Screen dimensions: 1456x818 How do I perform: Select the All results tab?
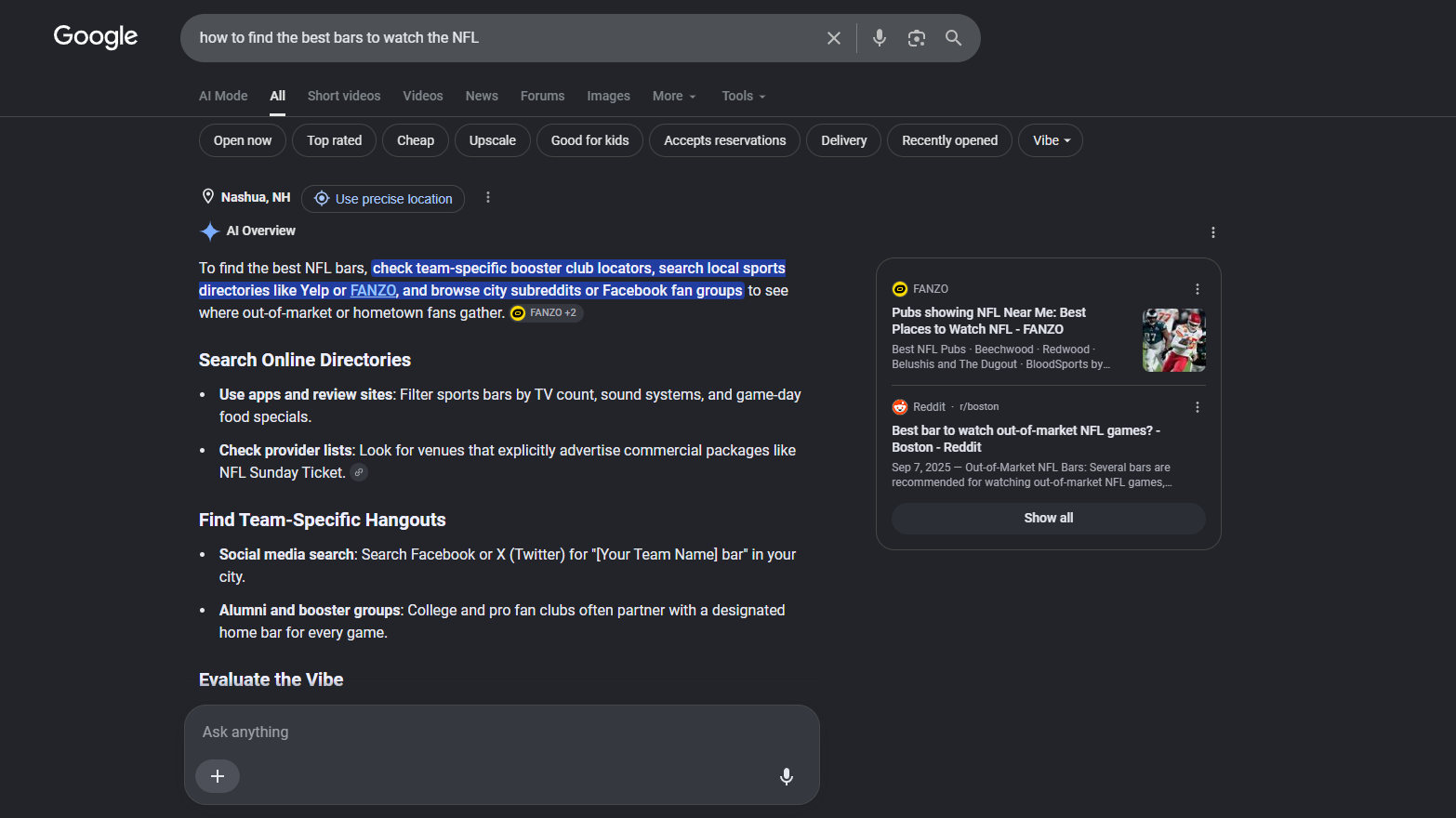[278, 96]
